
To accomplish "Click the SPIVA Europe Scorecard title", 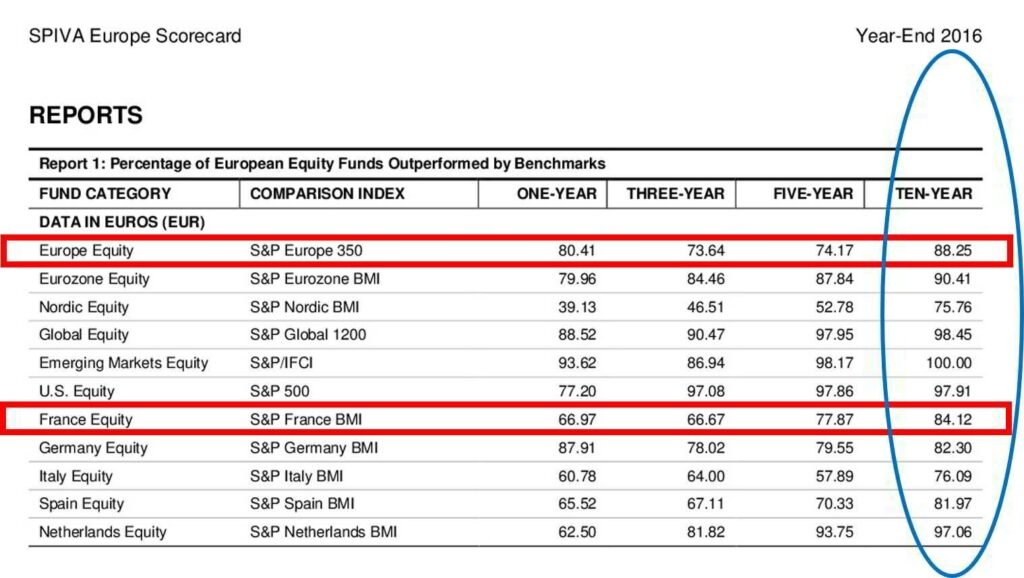I will 135,37.
